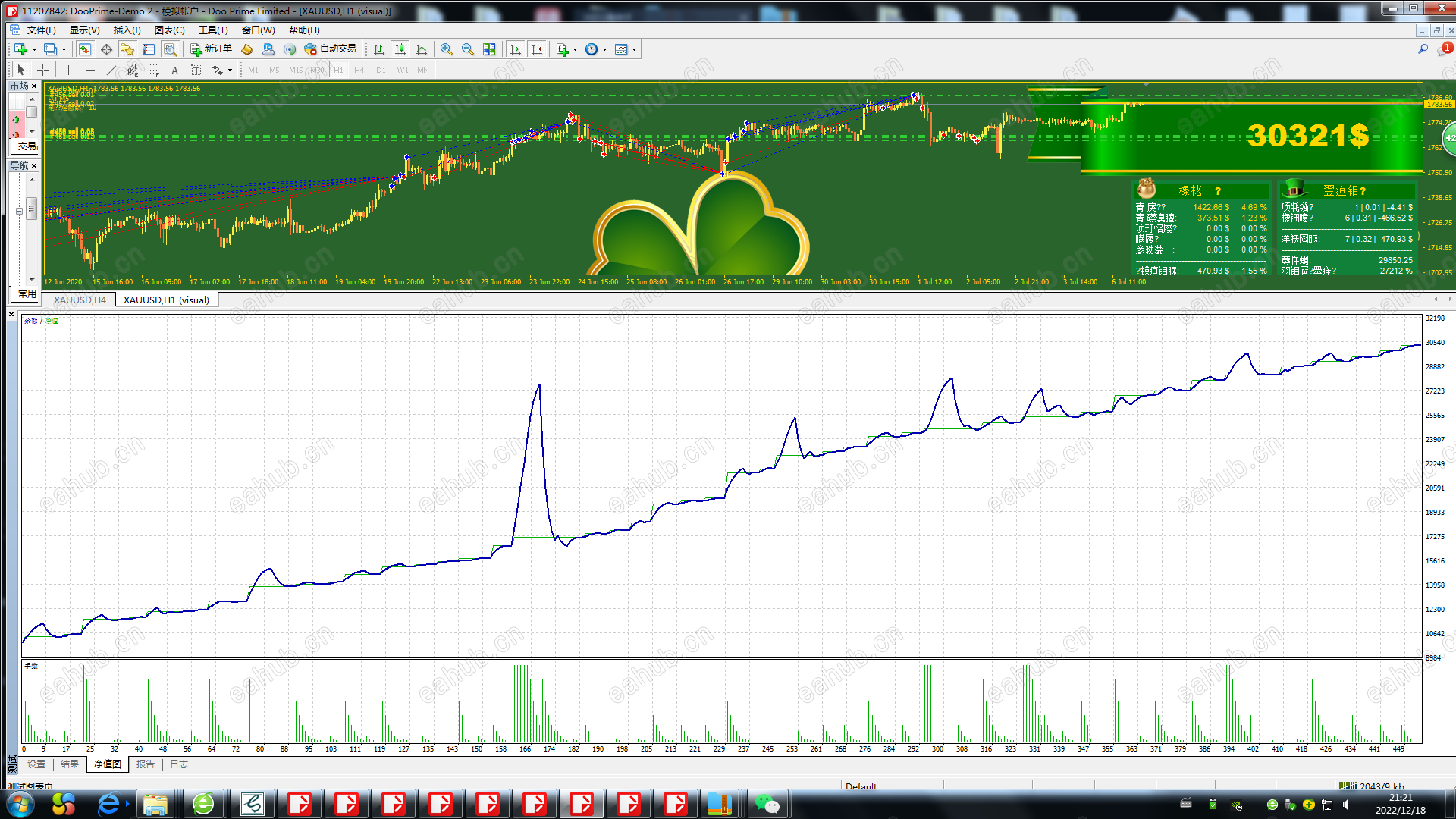
Task: Select the crosshair cursor tool
Action: pyautogui.click(x=43, y=70)
